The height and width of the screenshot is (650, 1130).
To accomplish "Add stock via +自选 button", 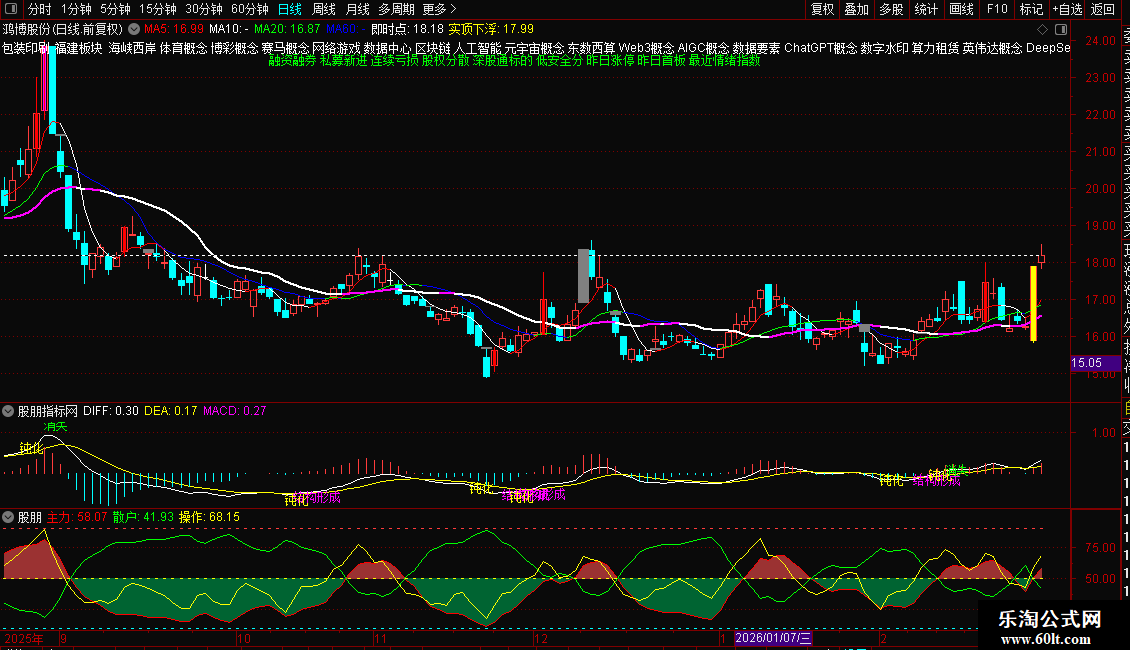I will coord(1066,9).
